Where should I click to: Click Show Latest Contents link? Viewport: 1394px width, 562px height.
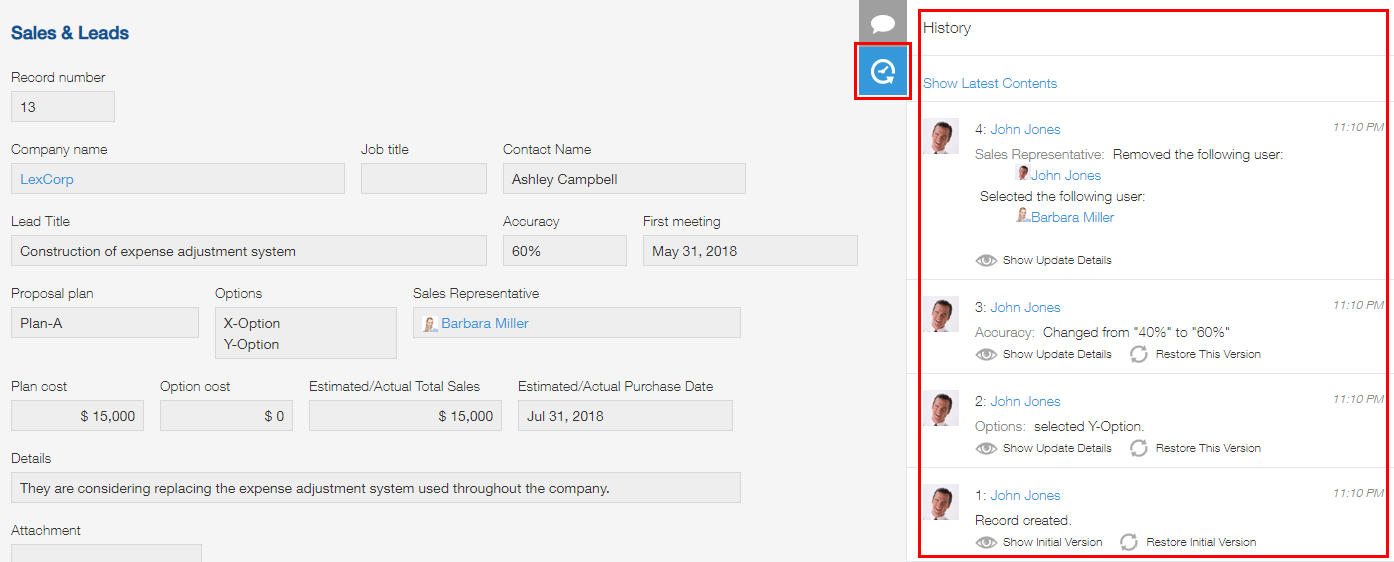click(990, 83)
